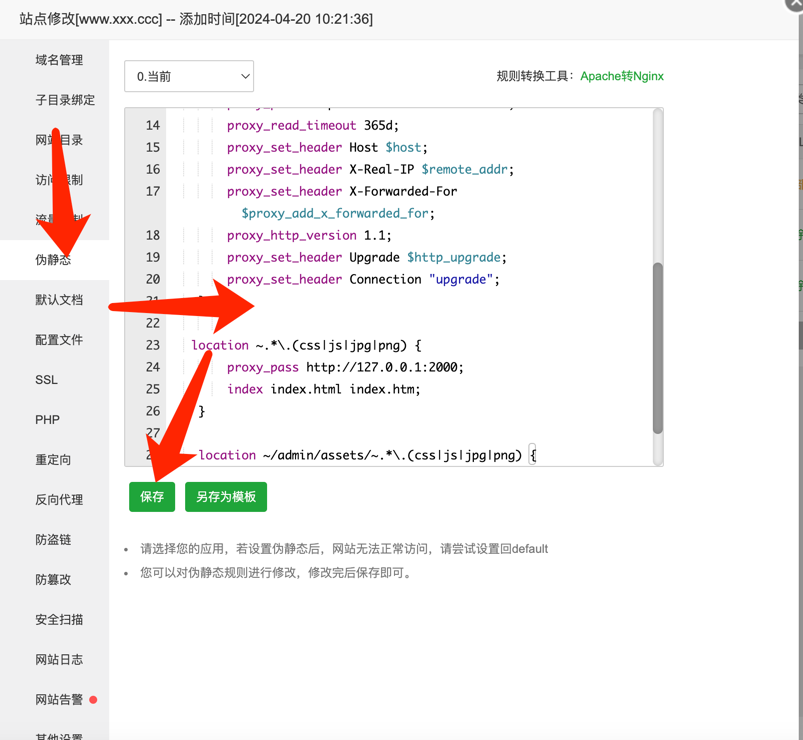
Task: Go to the 防盗链 tab
Action: [x=53, y=540]
